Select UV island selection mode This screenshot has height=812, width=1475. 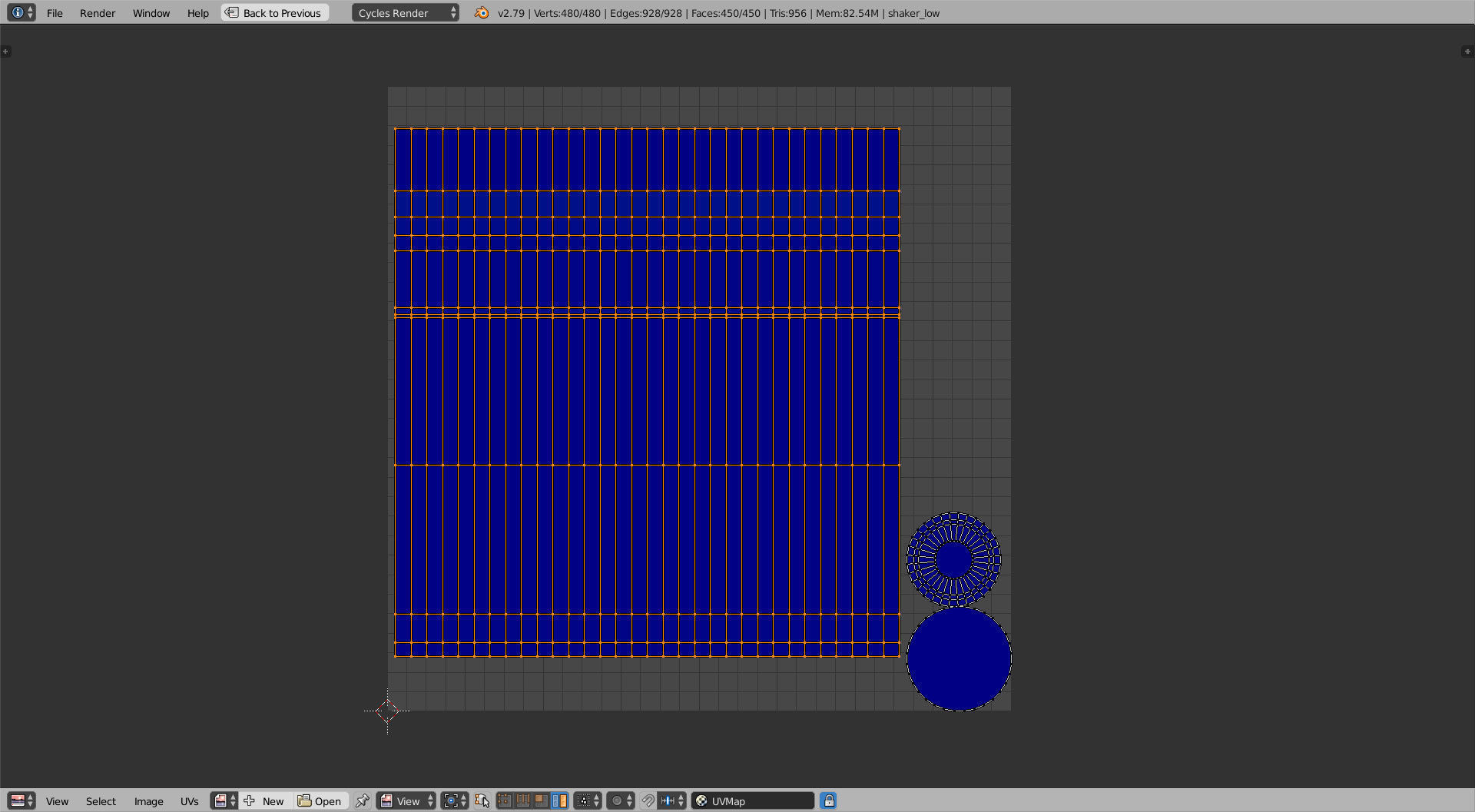(559, 800)
